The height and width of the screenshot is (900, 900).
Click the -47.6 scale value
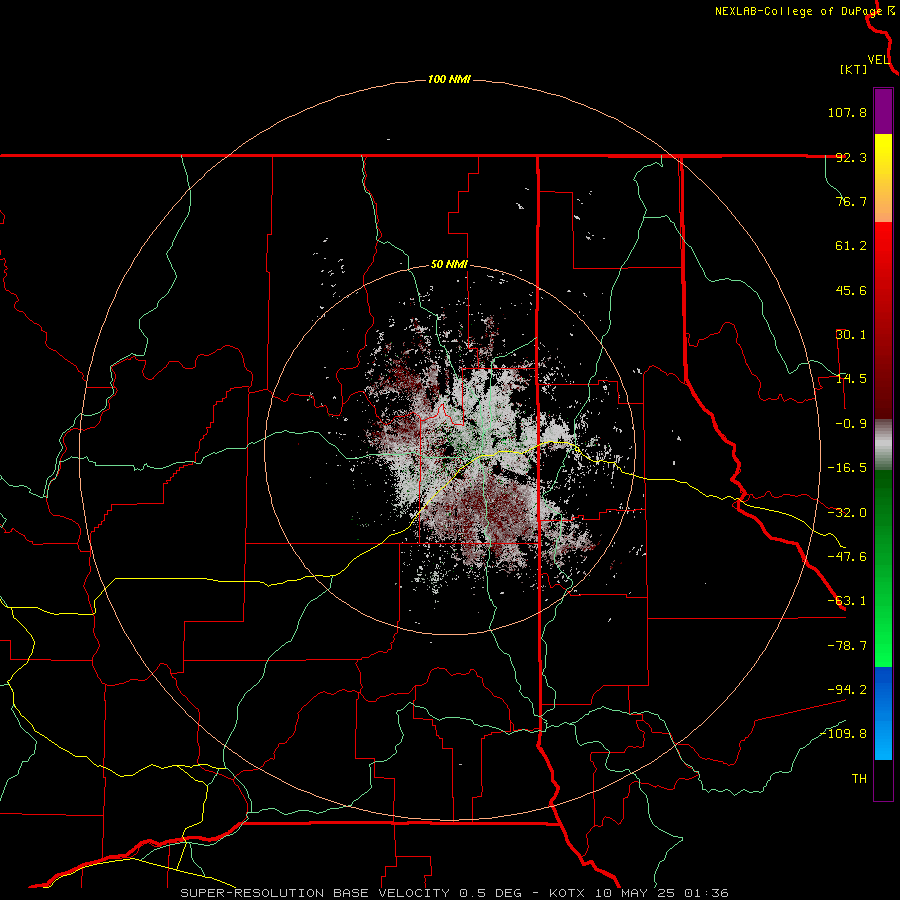tap(847, 556)
